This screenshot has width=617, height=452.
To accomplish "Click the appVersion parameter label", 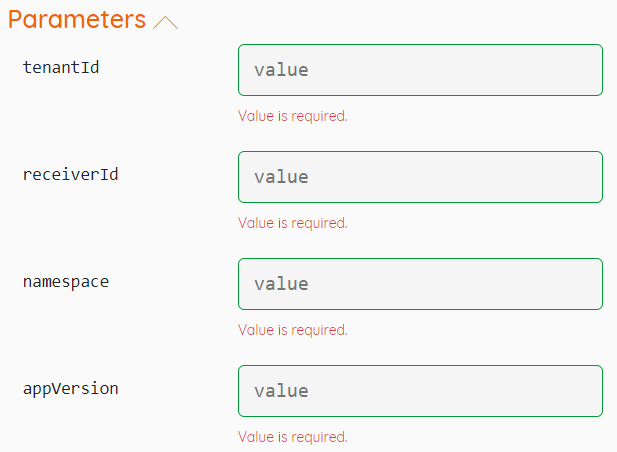I will pos(70,388).
